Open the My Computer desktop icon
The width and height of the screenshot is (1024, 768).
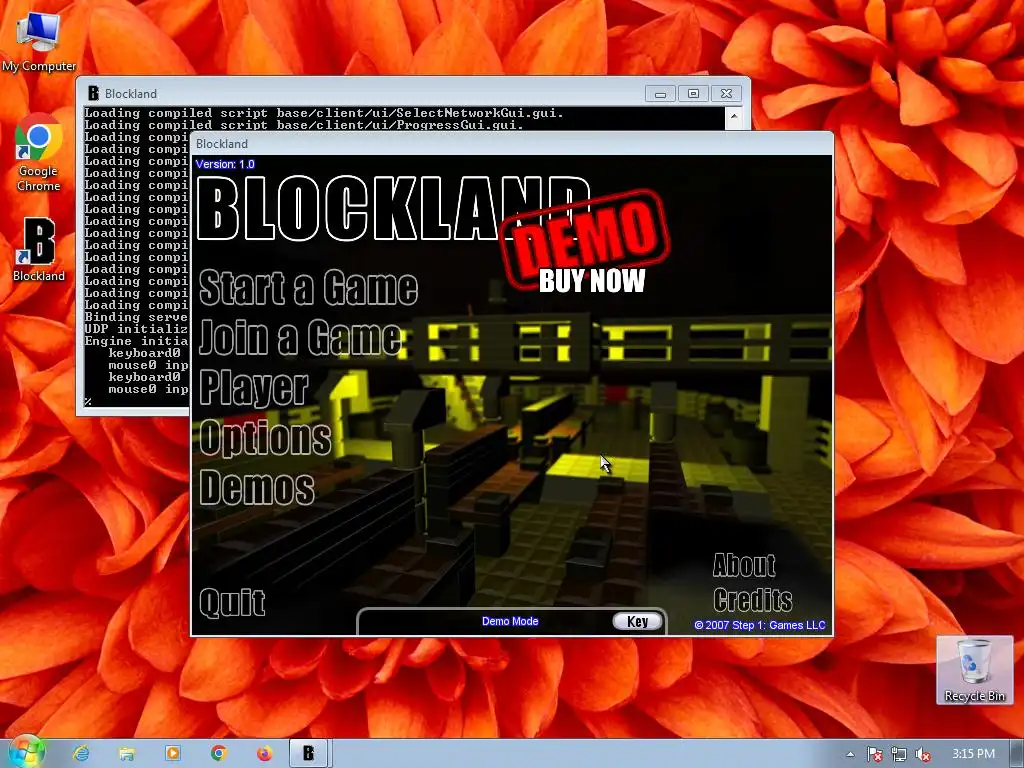coord(39,42)
